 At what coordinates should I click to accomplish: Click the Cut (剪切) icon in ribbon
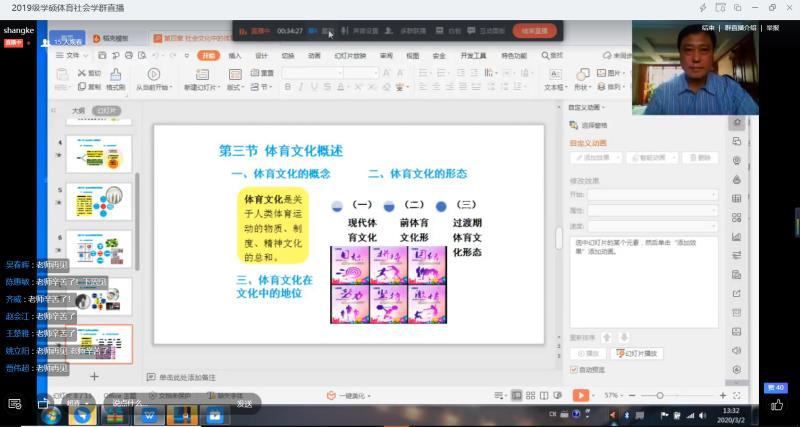(x=82, y=73)
